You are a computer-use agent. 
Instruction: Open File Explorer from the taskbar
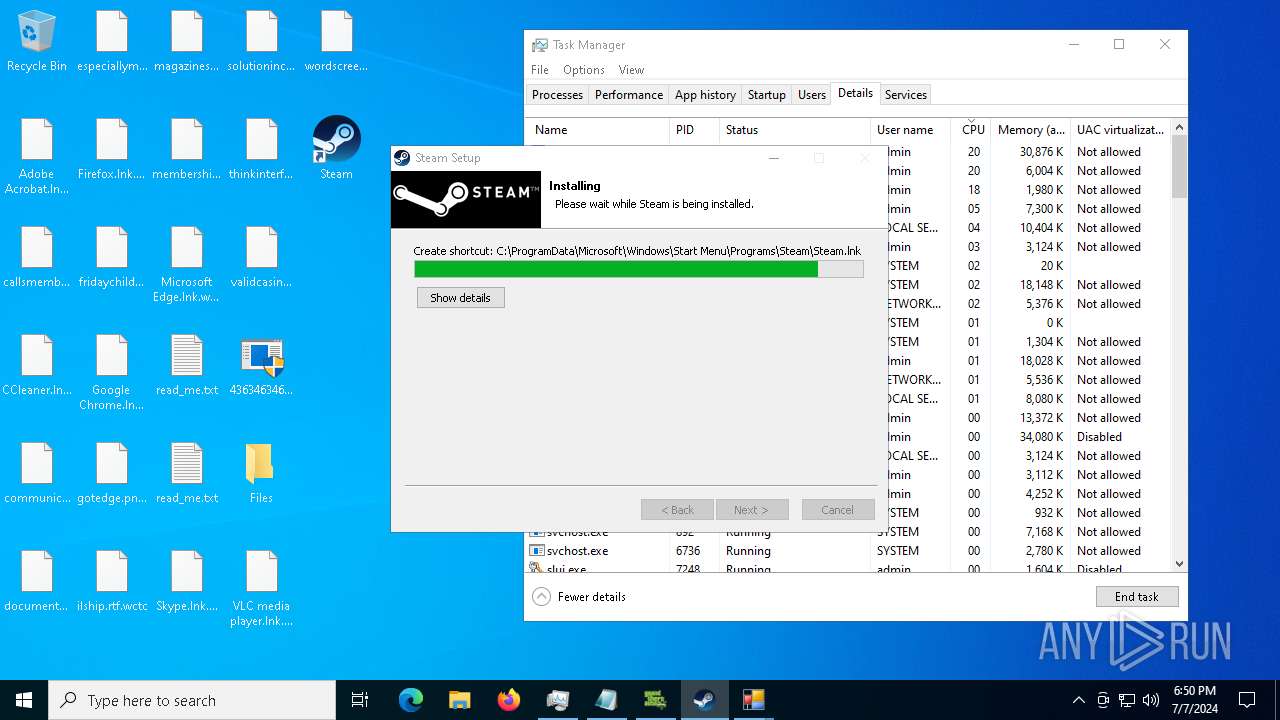tap(459, 700)
